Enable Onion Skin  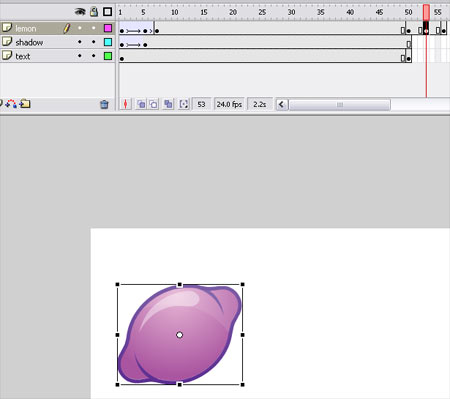coord(141,104)
